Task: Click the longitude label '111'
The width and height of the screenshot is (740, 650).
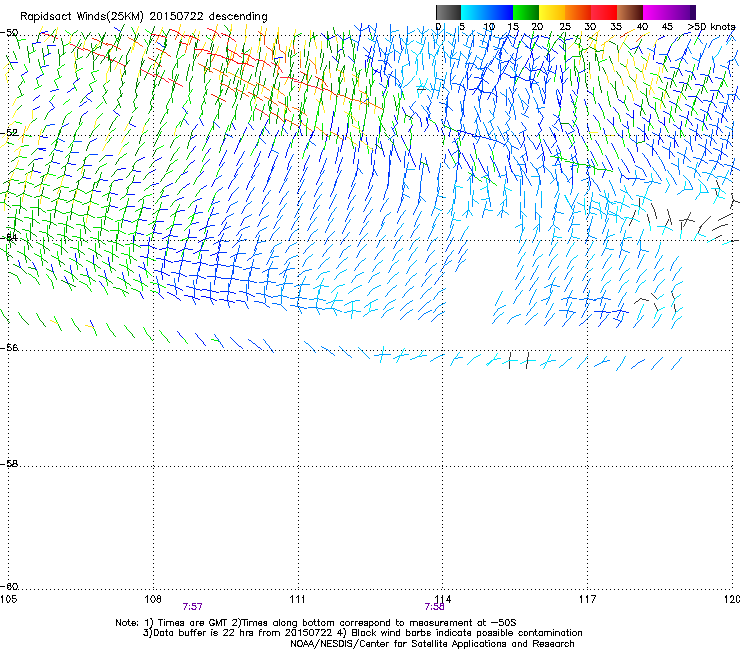Action: point(297,599)
